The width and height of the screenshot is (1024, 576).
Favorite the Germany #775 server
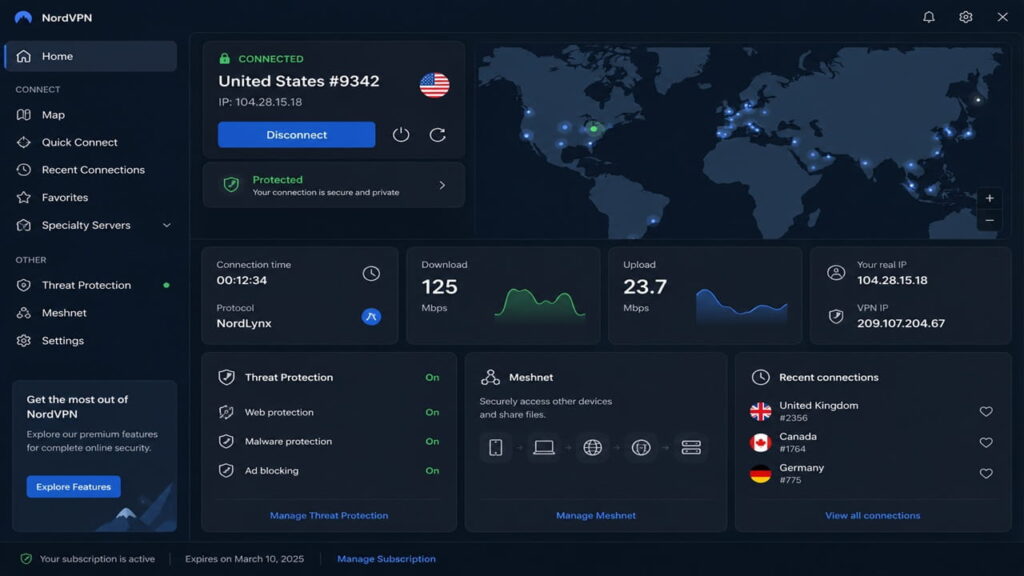[986, 473]
